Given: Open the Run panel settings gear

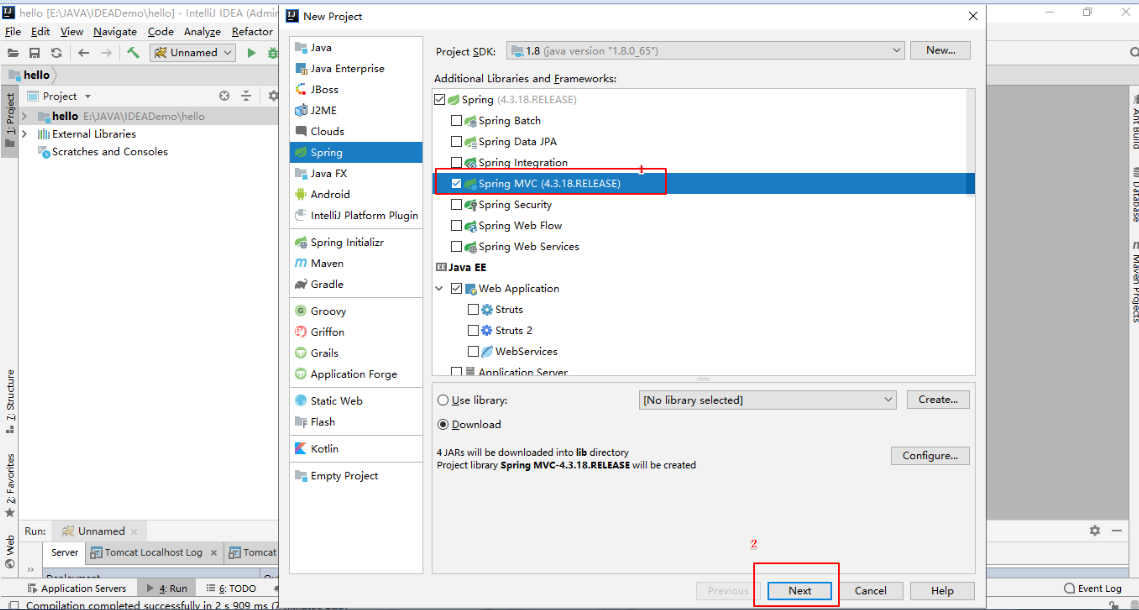Looking at the screenshot, I should 1095,531.
